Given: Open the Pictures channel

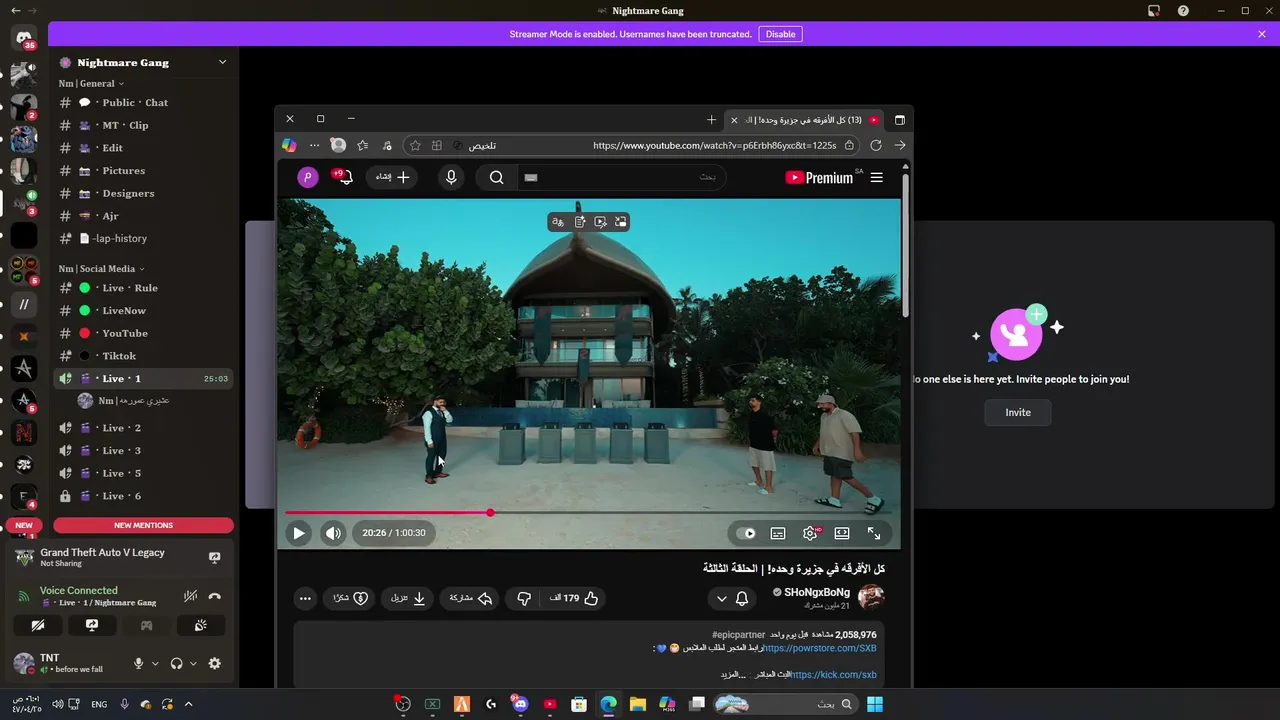Looking at the screenshot, I should 144,171.
